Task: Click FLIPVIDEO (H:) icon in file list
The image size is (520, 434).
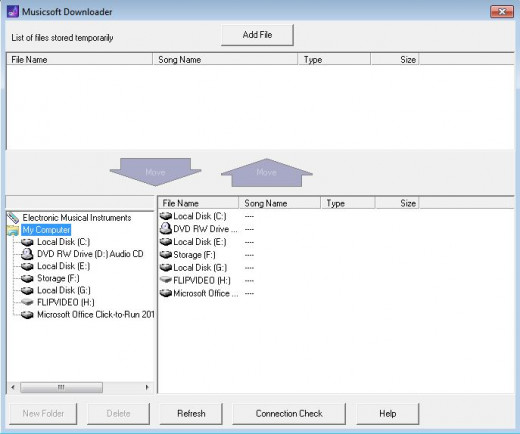Action: click(x=166, y=280)
